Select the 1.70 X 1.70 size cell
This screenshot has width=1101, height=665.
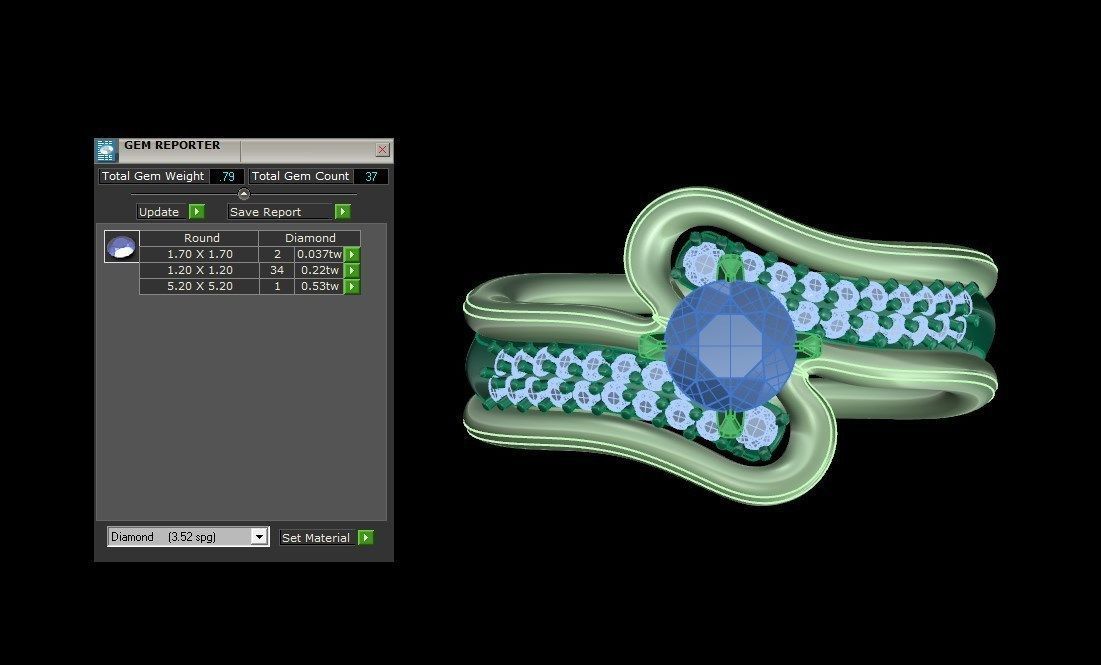pyautogui.click(x=199, y=254)
